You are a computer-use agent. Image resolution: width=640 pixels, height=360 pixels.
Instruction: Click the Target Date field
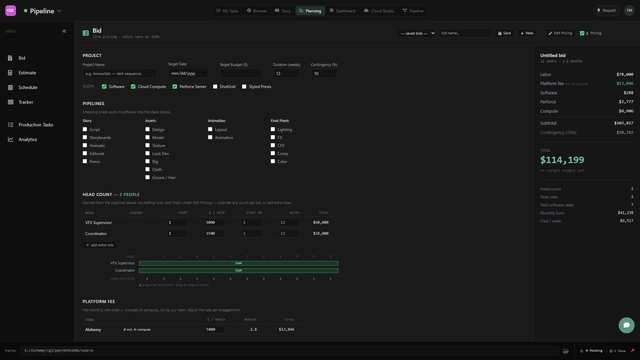point(188,73)
